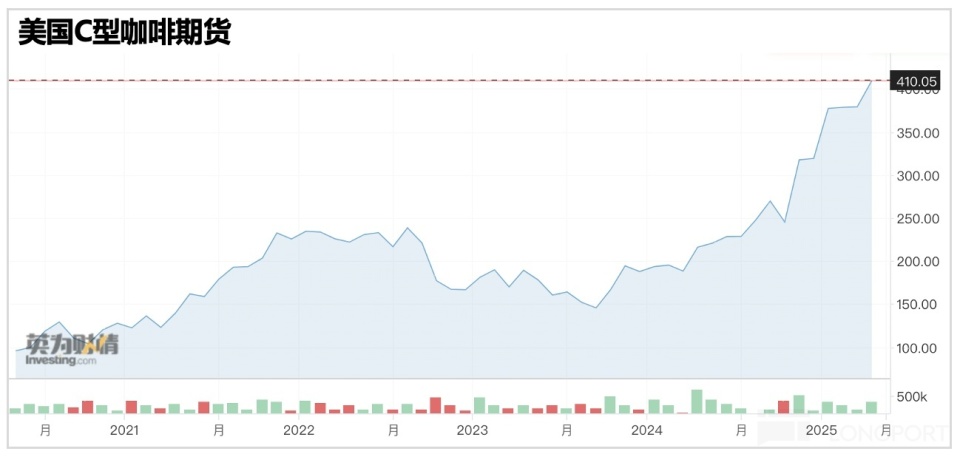The image size is (960, 457).
Task: Click the 月 label after 2021
Action: [219, 430]
